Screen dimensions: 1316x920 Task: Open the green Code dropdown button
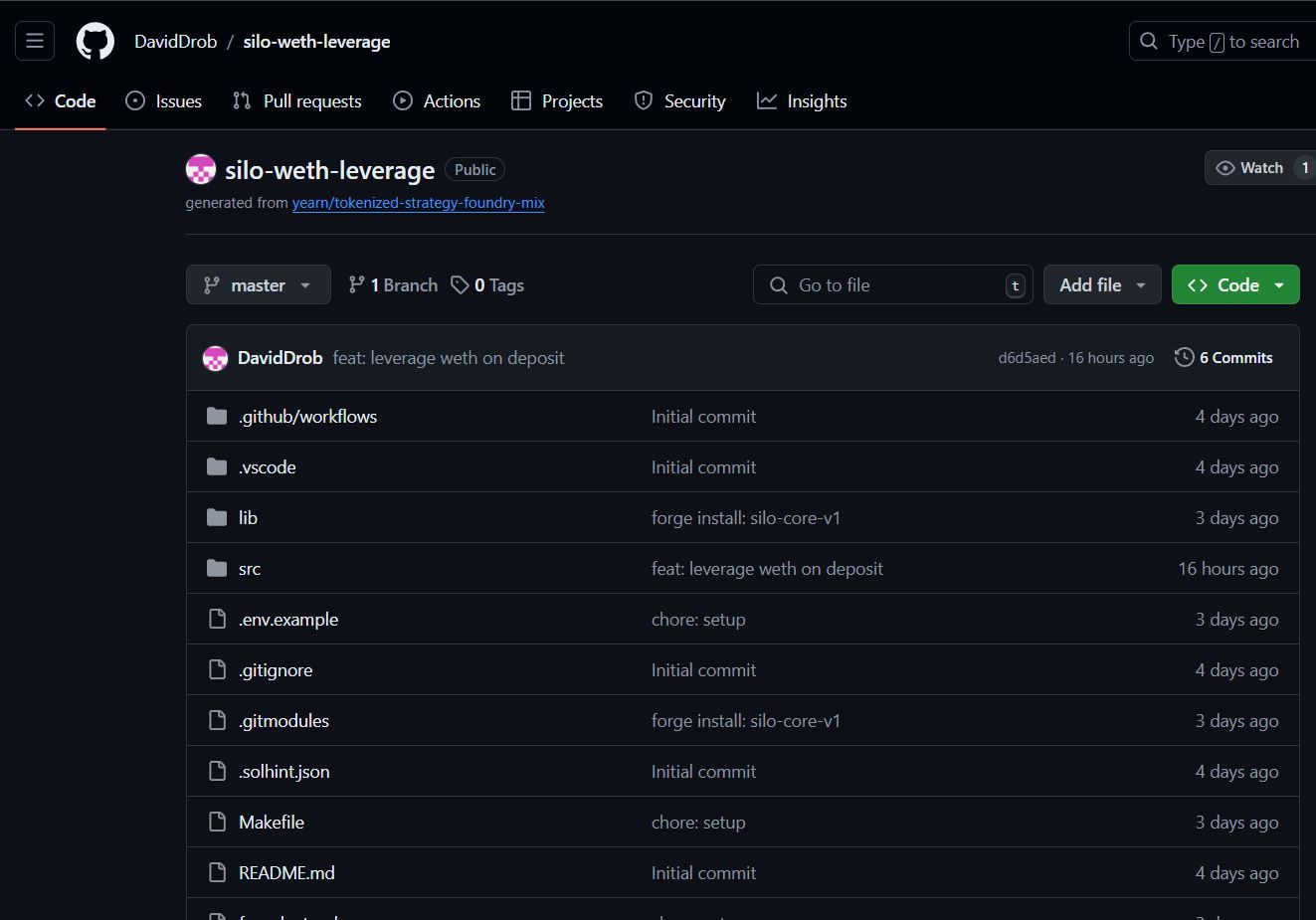[x=1235, y=284]
